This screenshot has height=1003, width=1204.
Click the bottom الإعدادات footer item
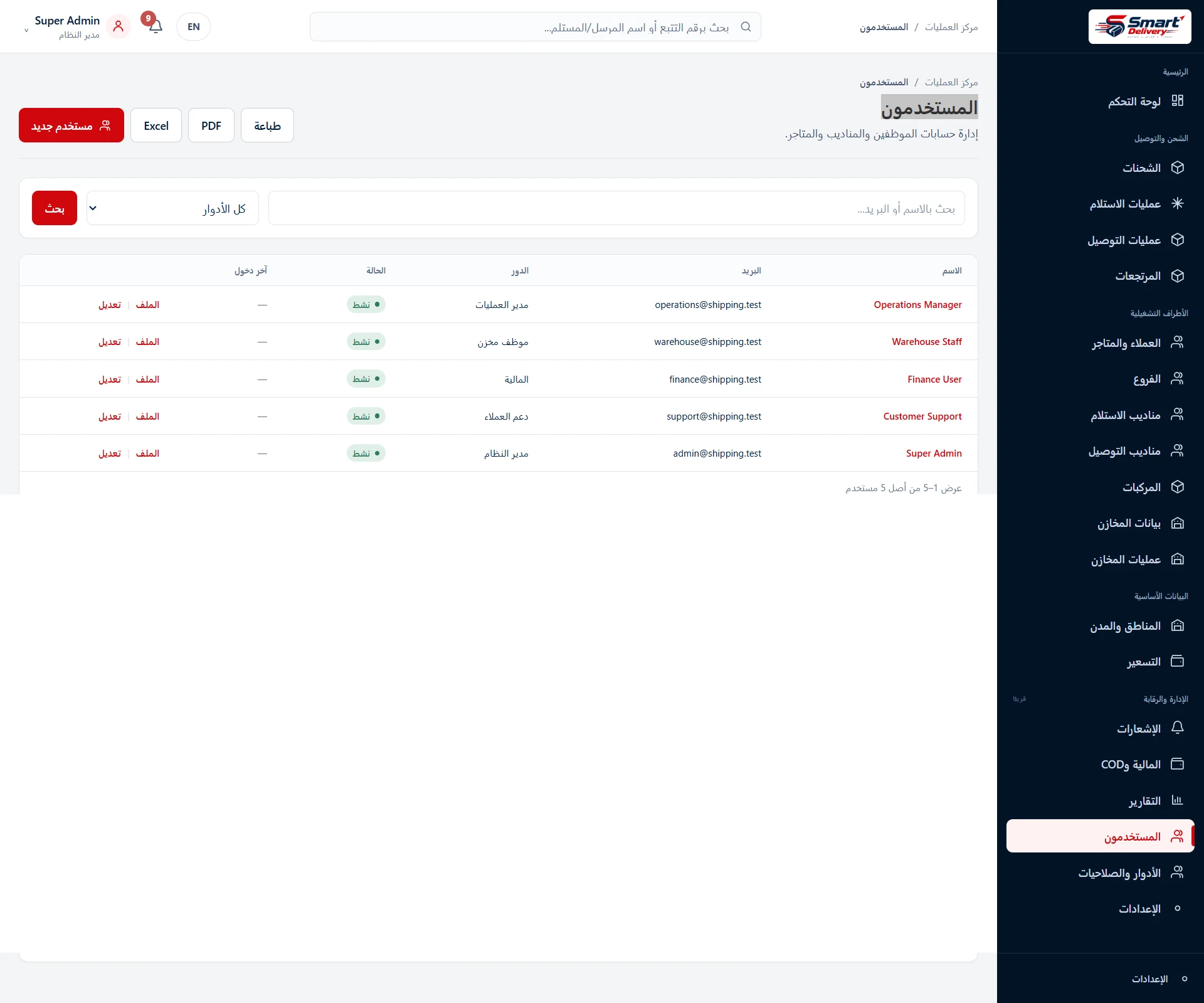pos(1160,979)
